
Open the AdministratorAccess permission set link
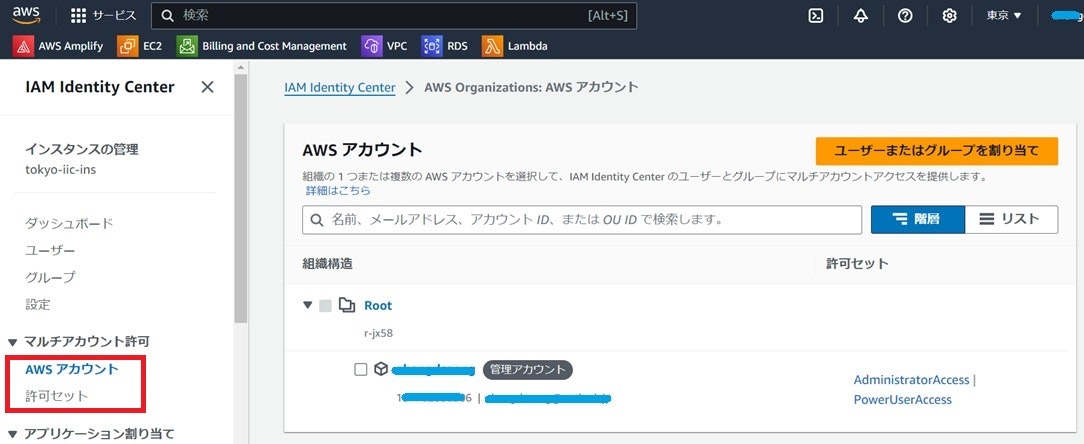911,380
